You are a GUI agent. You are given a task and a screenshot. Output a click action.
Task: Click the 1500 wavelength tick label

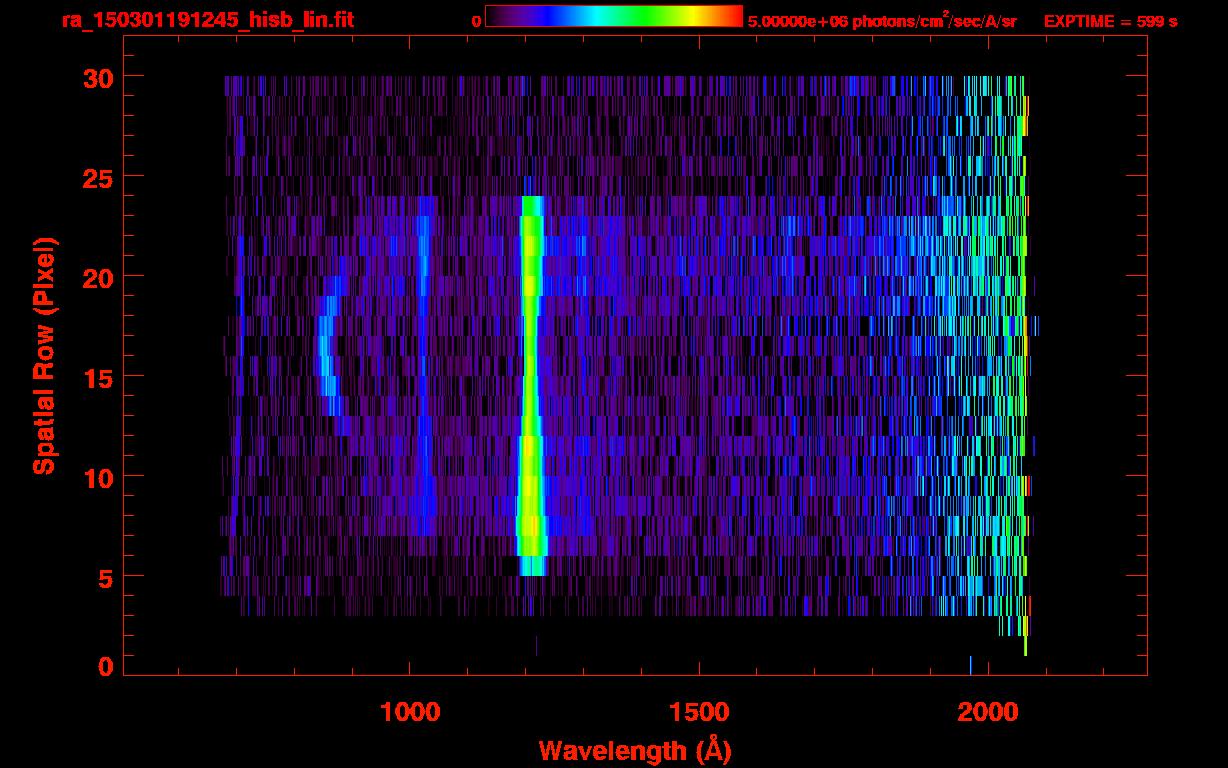click(699, 712)
